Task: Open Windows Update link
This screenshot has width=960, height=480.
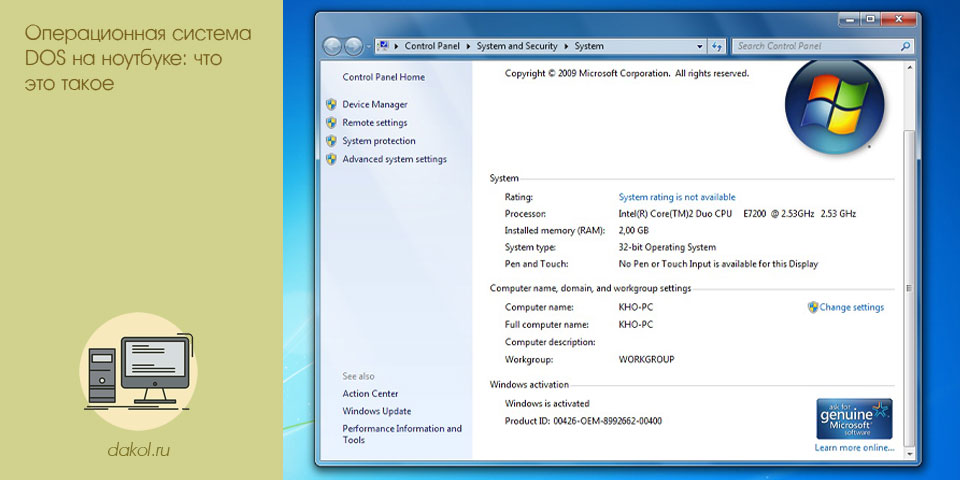Action: (x=377, y=411)
